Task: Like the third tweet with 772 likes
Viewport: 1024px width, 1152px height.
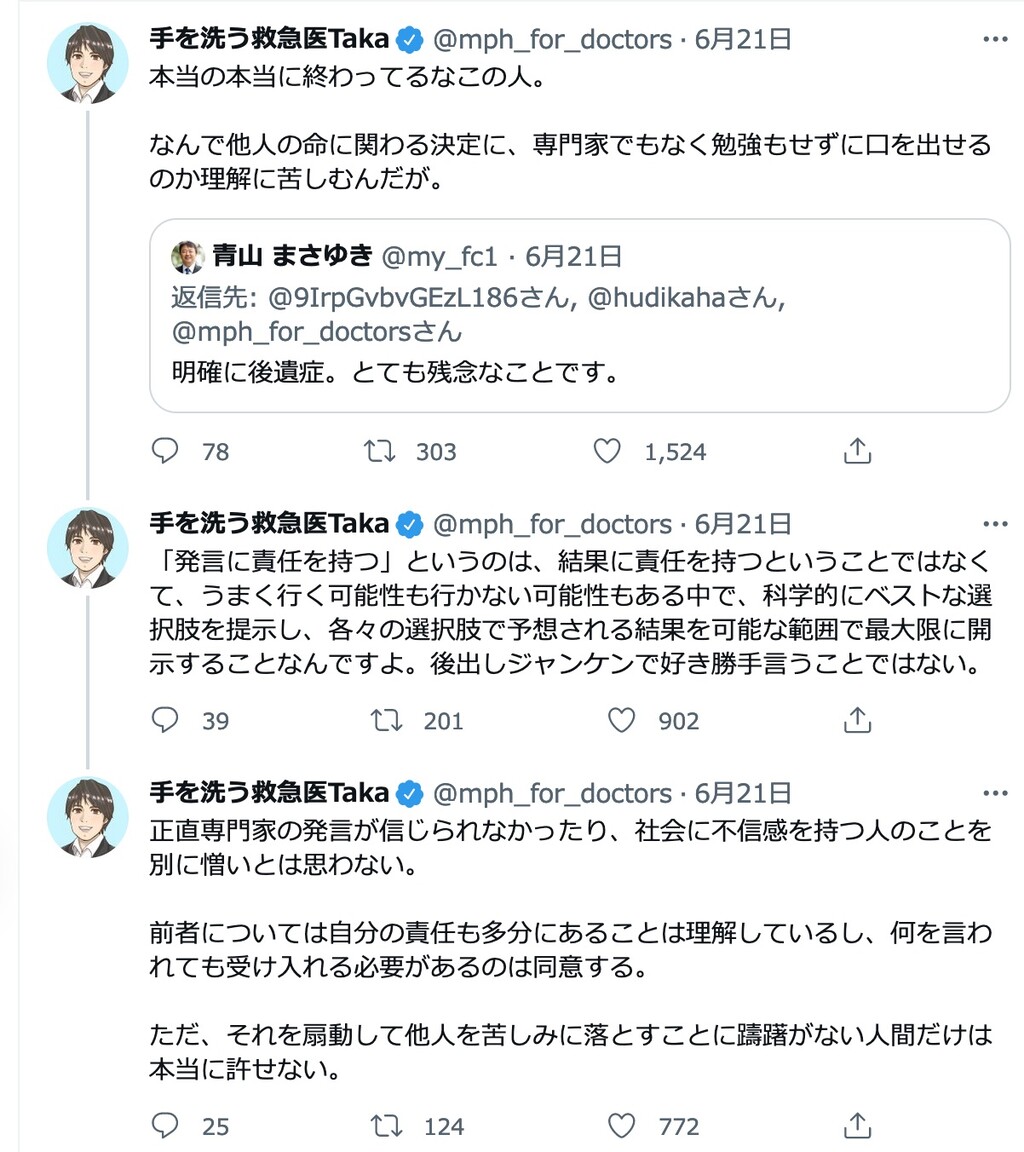Action: click(x=622, y=1126)
